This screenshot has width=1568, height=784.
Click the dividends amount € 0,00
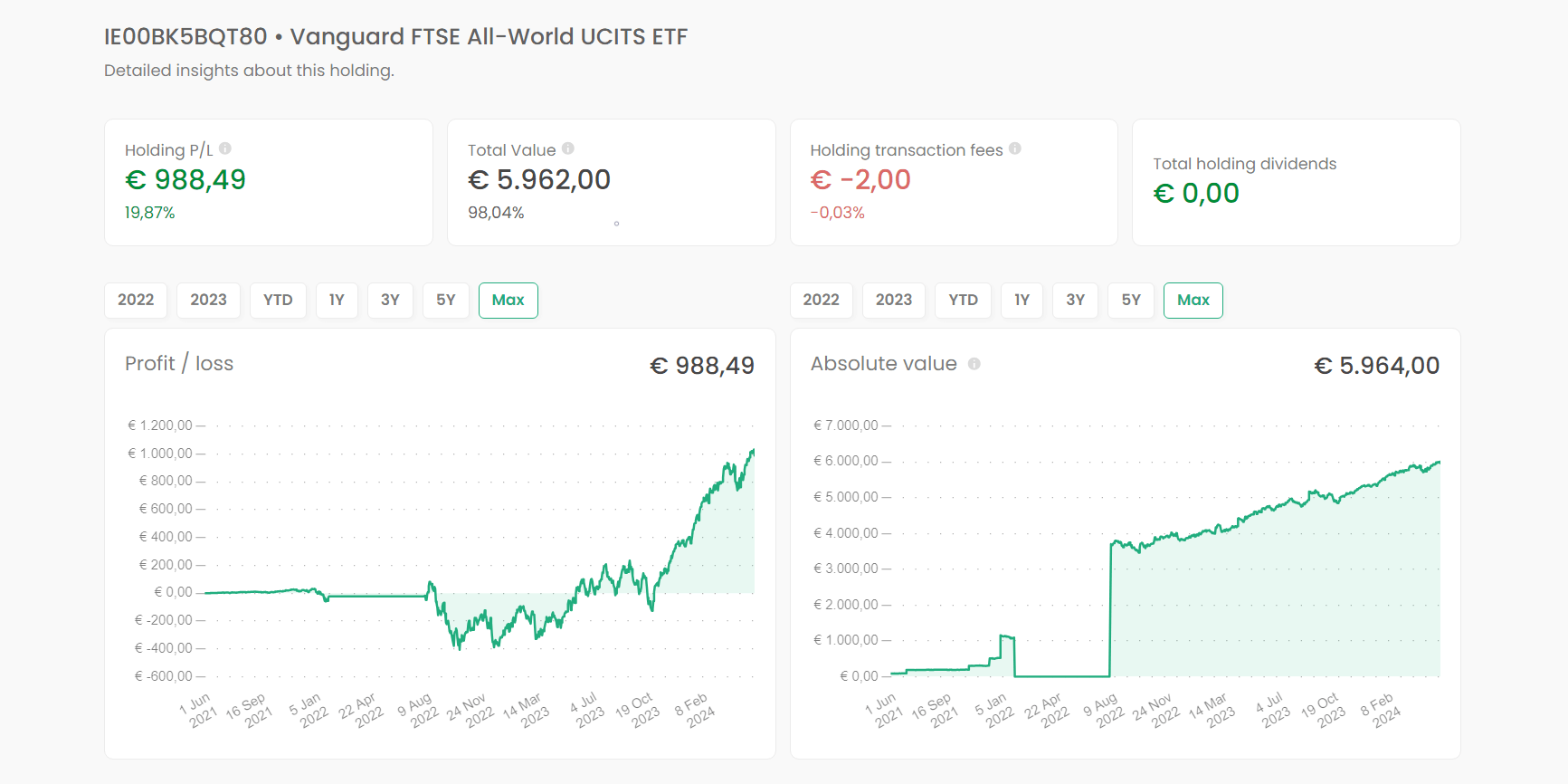pyautogui.click(x=1196, y=194)
